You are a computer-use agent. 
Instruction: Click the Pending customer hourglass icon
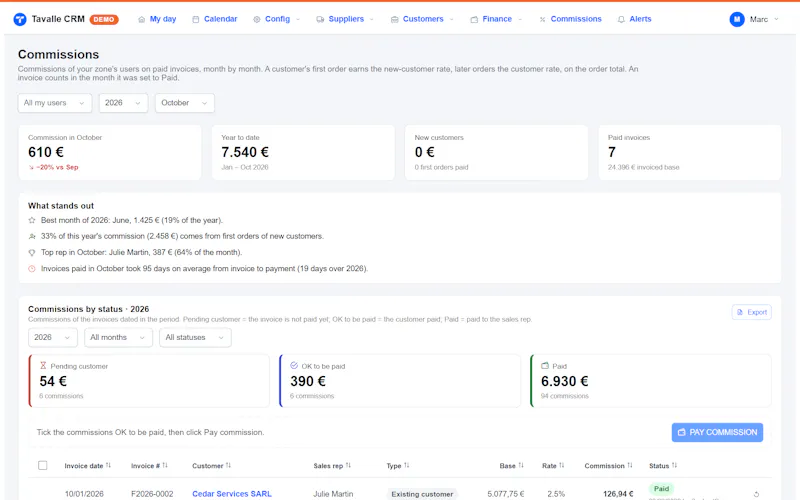coord(43,366)
